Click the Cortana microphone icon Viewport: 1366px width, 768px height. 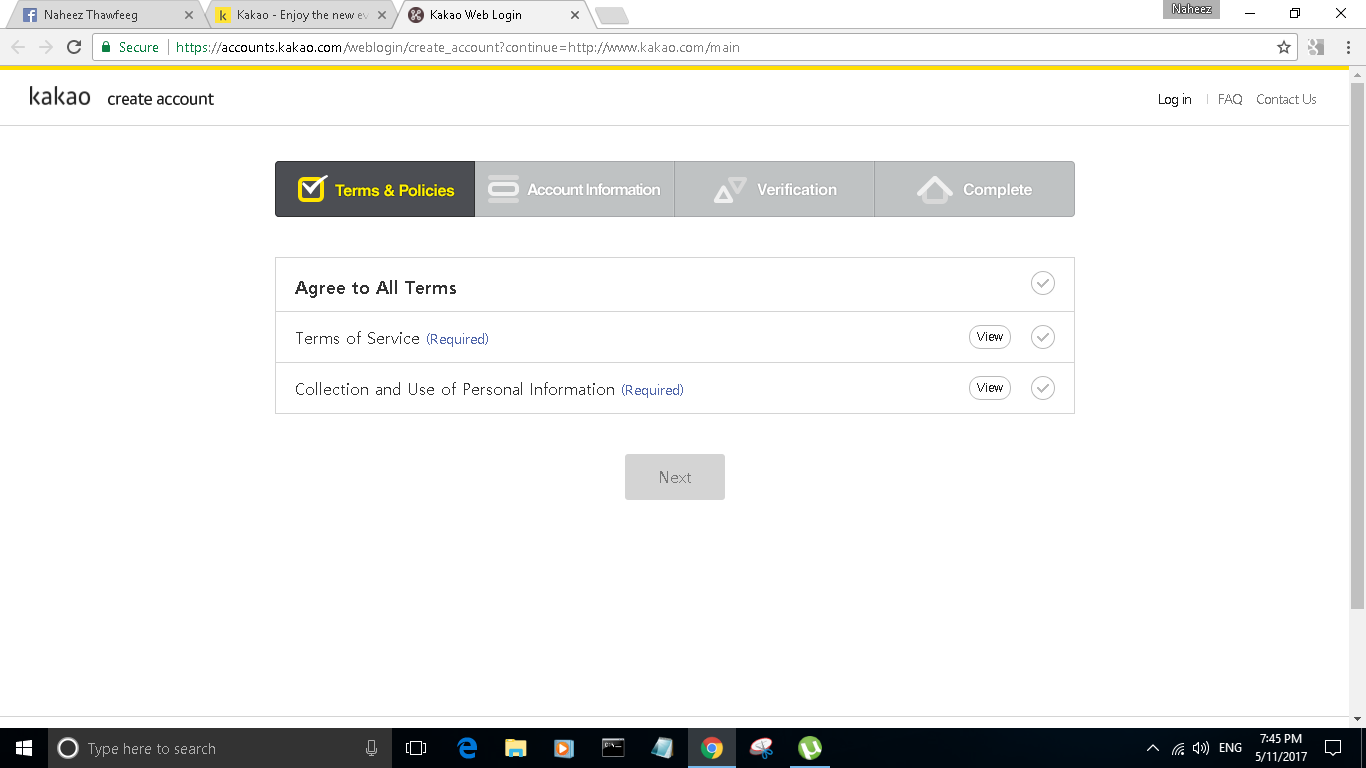point(371,748)
